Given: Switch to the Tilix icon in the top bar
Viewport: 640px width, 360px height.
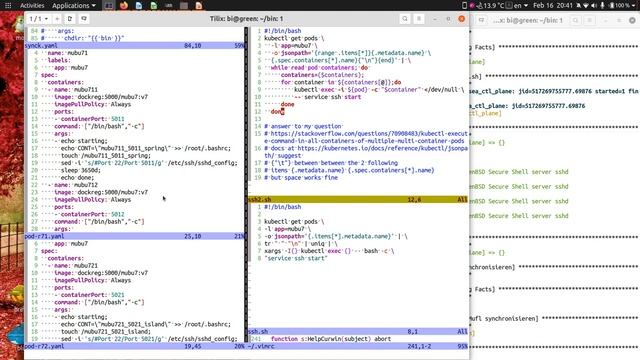Looking at the screenshot, I should click(109, 5).
